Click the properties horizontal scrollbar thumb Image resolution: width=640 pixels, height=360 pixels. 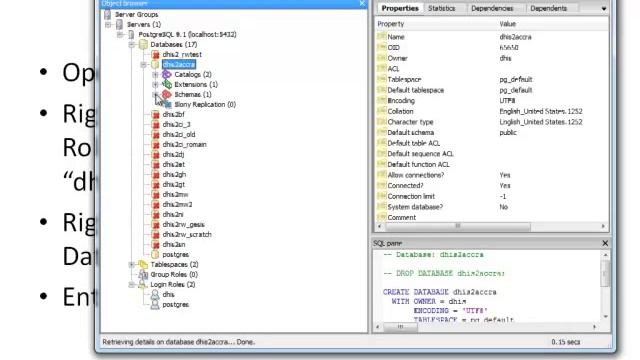click(457, 226)
